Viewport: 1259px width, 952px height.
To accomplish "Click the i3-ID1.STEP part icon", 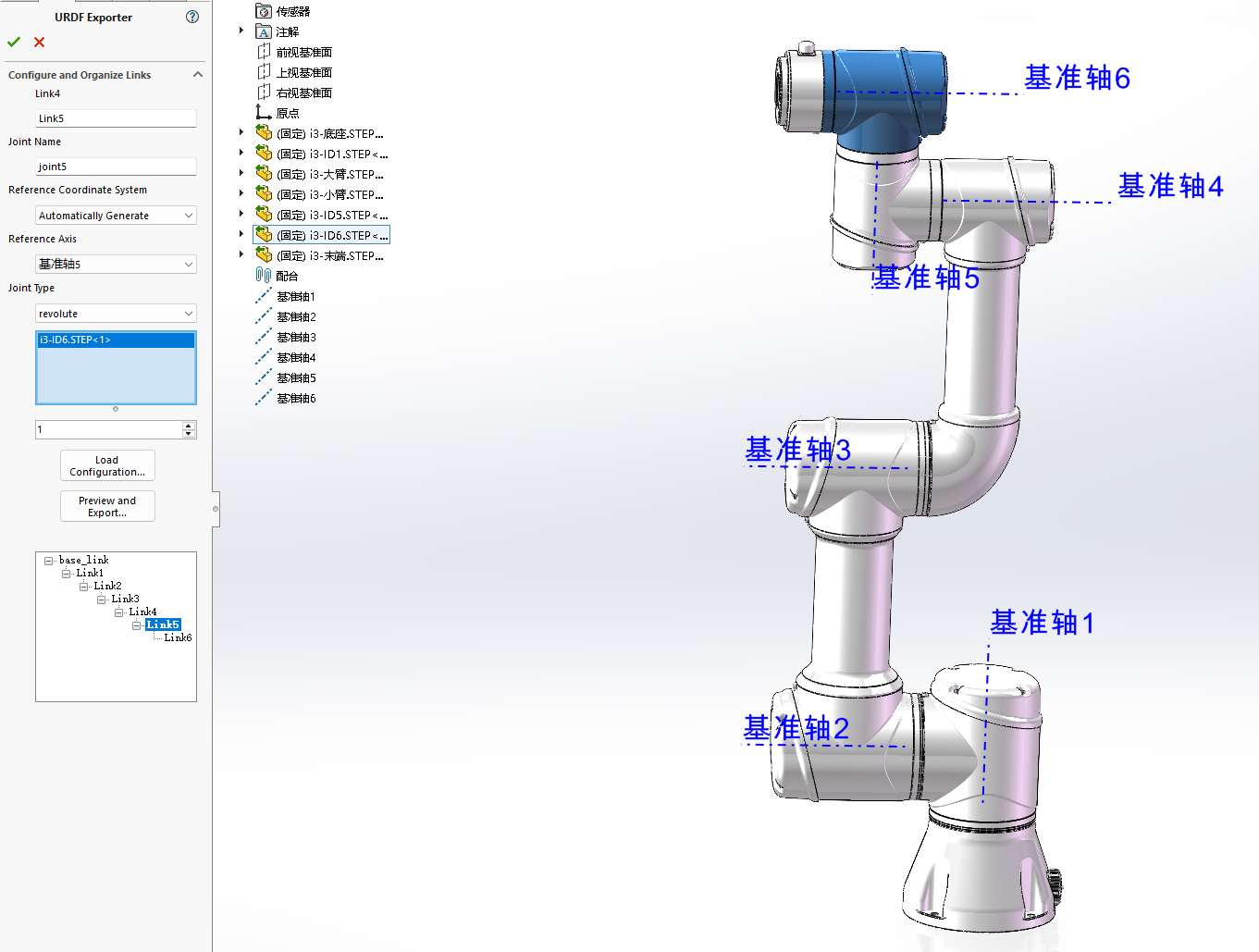I will 264,154.
